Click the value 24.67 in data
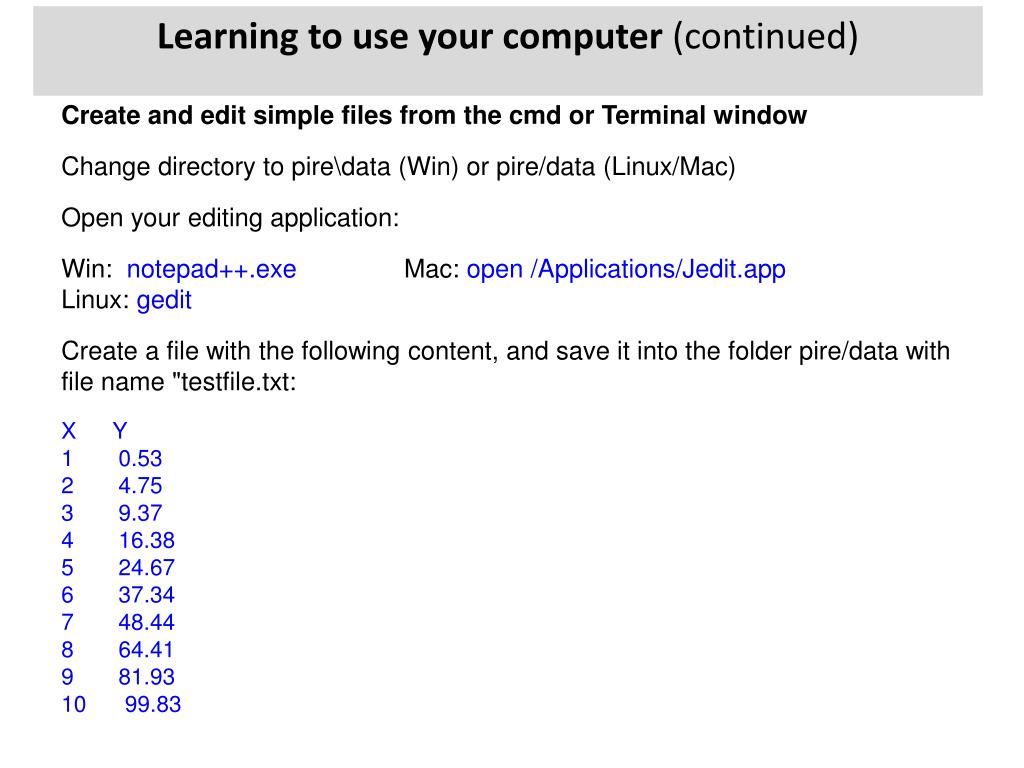1024x768 pixels. click(146, 568)
